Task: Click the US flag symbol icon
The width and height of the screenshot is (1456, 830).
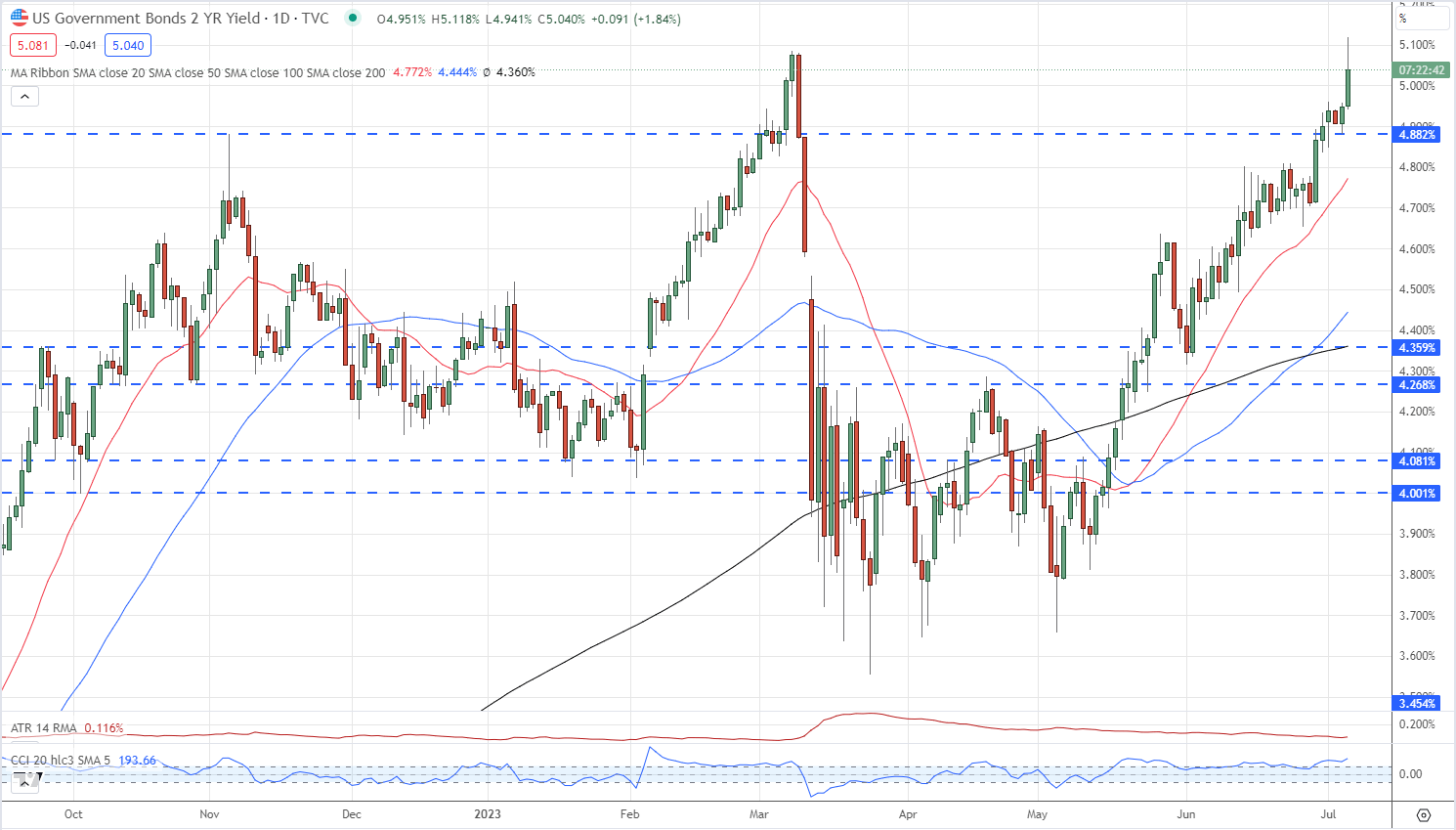Action: point(20,18)
